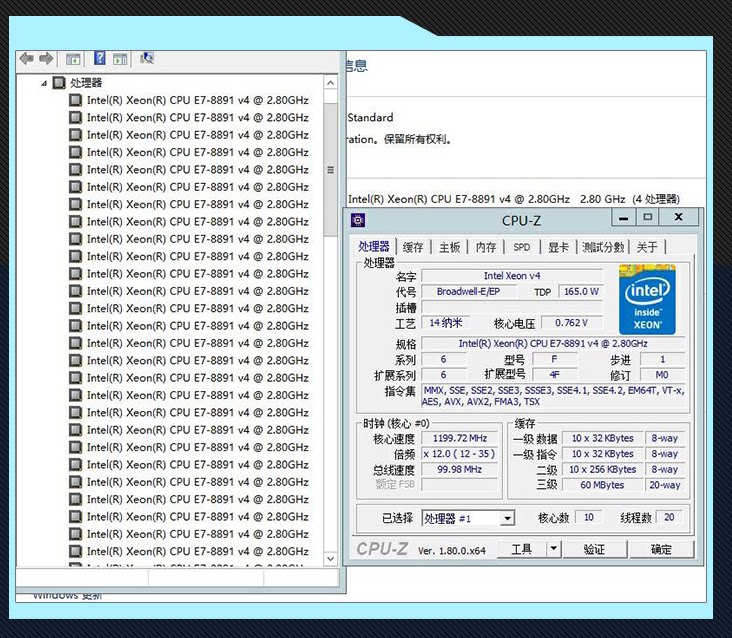Maximize the CPU-Z window

[x=648, y=217]
